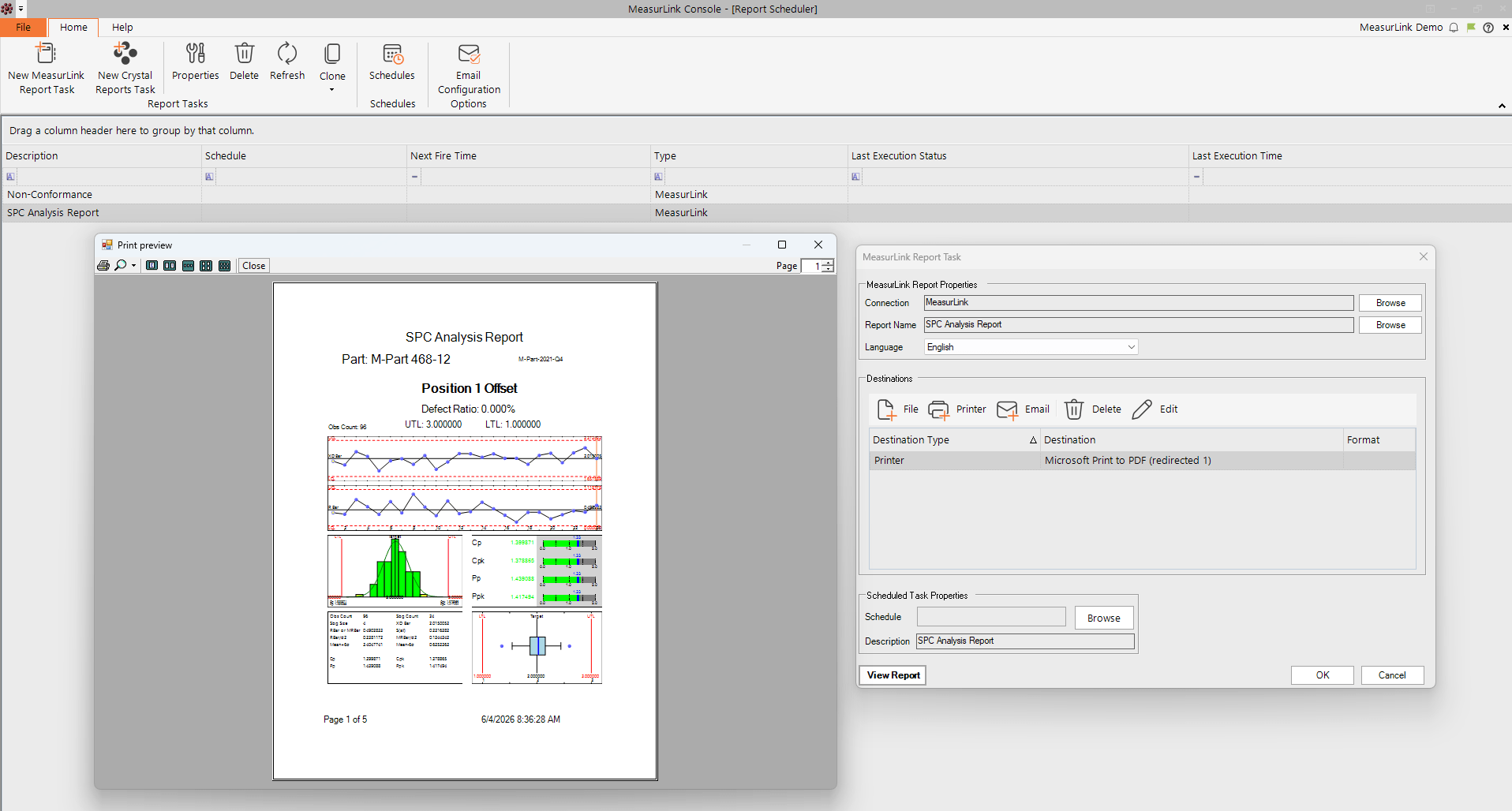
Task: Click the Delete trash icon in the ribbon
Action: (x=244, y=54)
